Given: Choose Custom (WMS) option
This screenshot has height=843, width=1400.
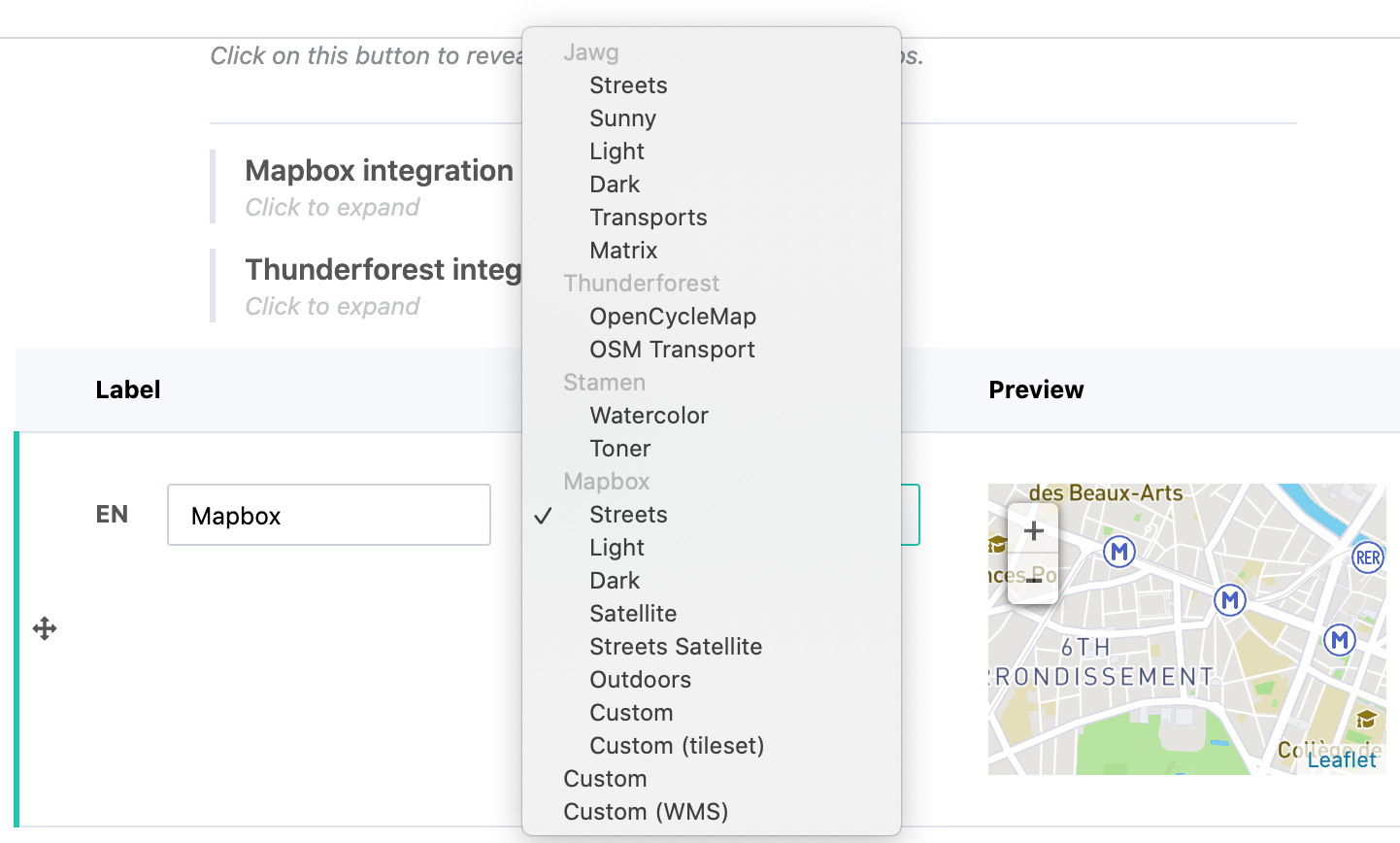Looking at the screenshot, I should point(646,812).
